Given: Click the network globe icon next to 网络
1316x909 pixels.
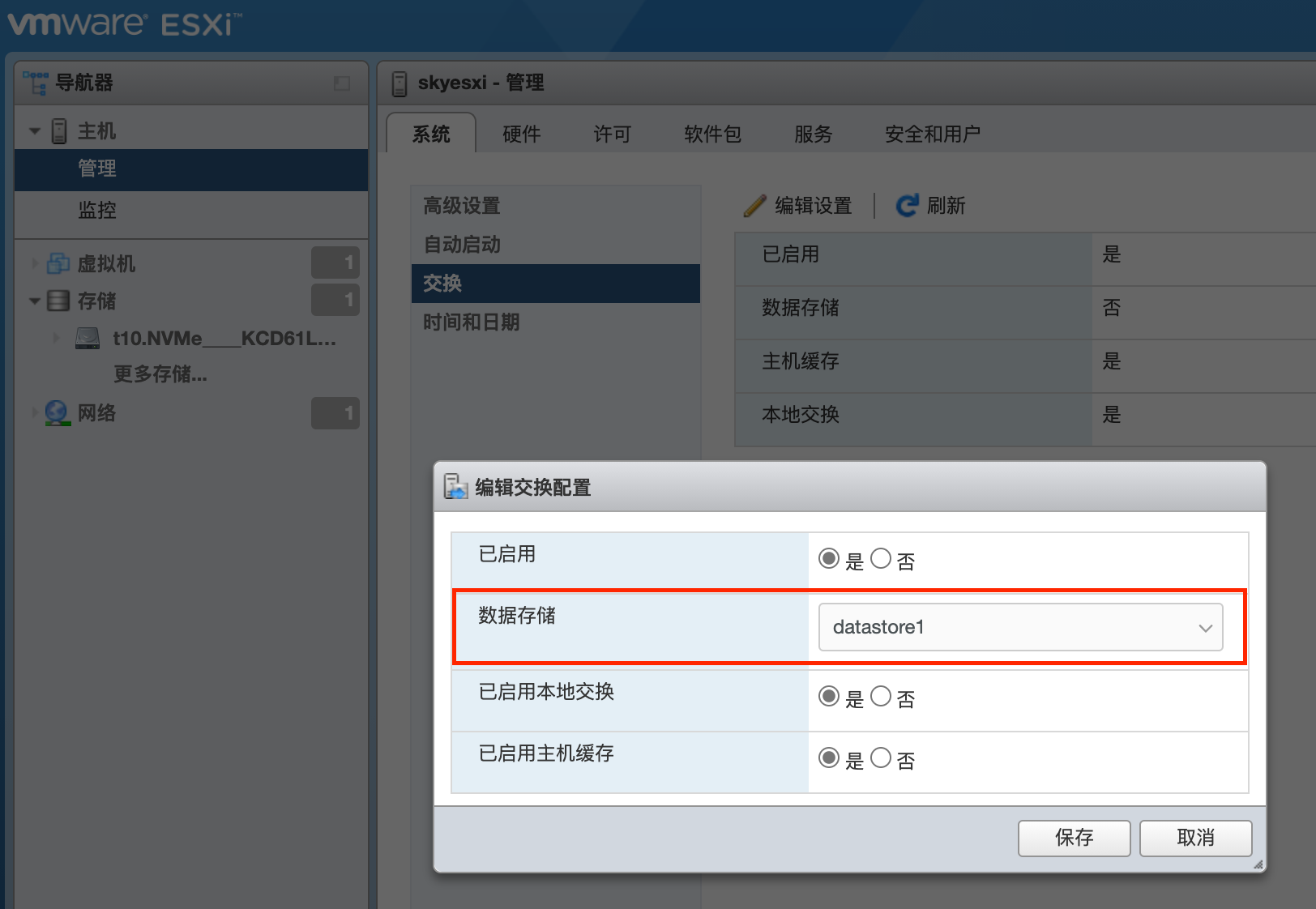Looking at the screenshot, I should 57,413.
